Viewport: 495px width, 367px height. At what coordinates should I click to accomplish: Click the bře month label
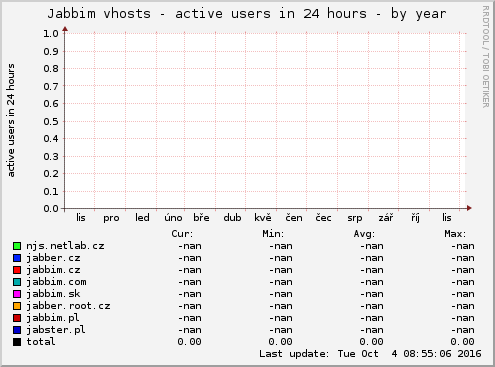tap(201, 218)
